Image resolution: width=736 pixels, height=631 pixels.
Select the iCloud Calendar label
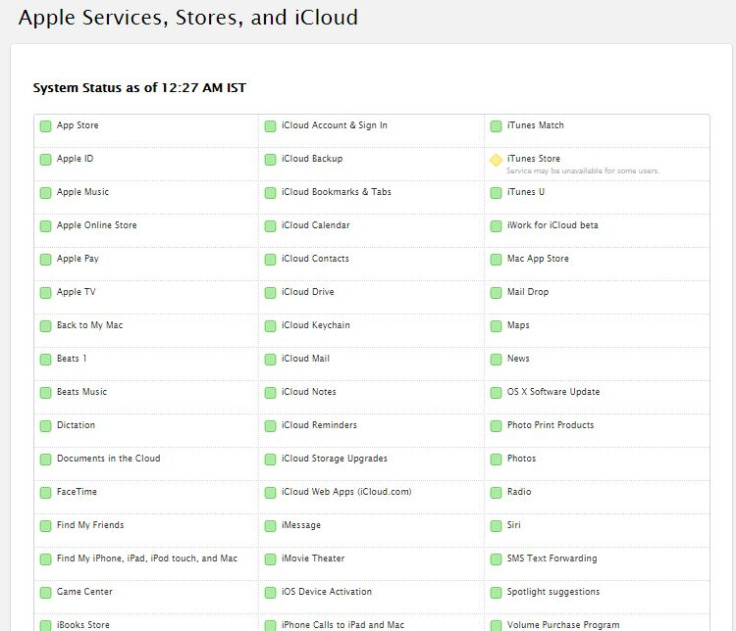click(315, 225)
